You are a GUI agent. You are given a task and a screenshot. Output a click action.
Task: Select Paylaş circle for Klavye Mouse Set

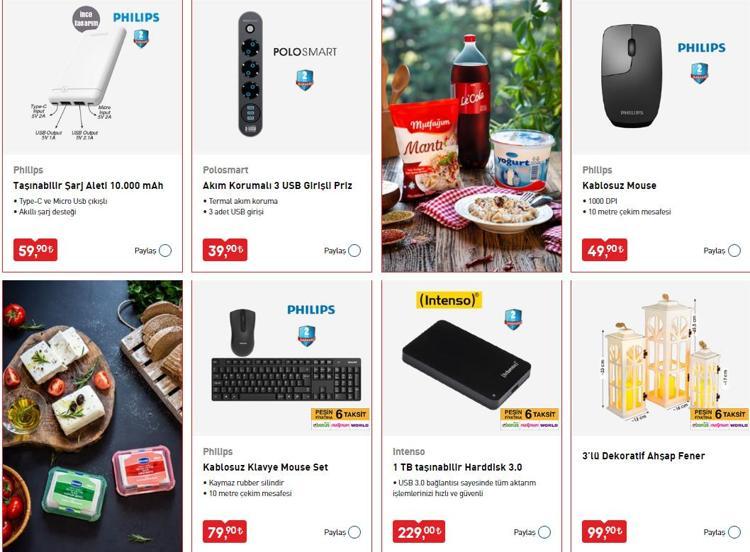tap(354, 532)
